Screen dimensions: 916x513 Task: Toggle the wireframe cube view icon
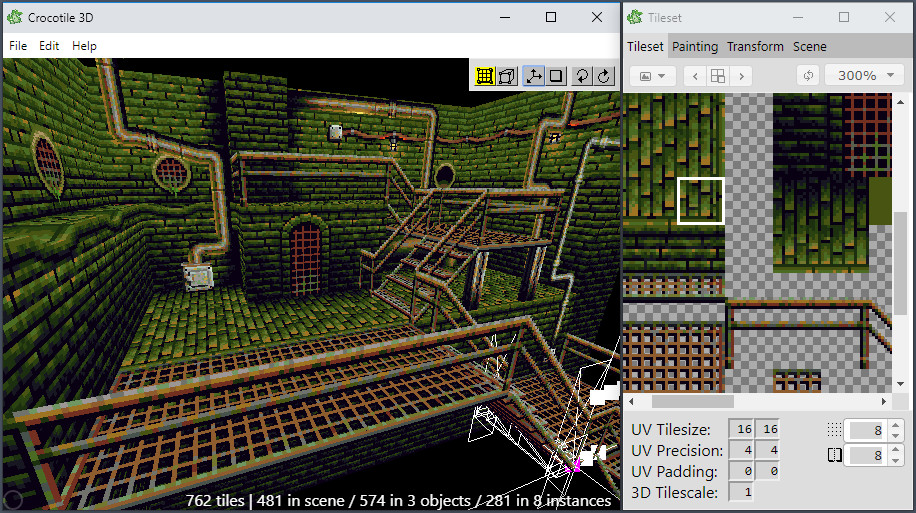point(508,76)
